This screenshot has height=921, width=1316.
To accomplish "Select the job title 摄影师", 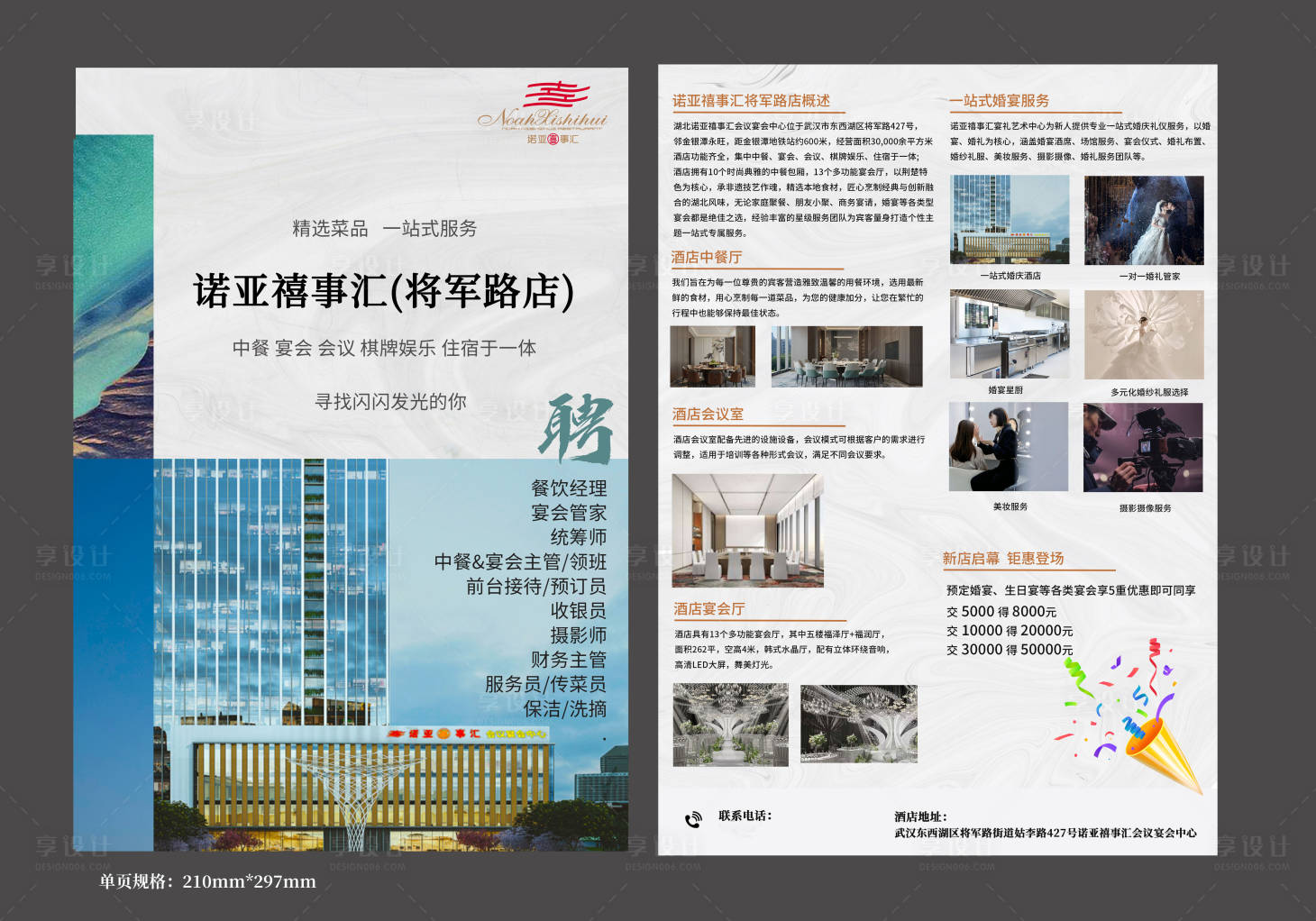I will [x=579, y=635].
